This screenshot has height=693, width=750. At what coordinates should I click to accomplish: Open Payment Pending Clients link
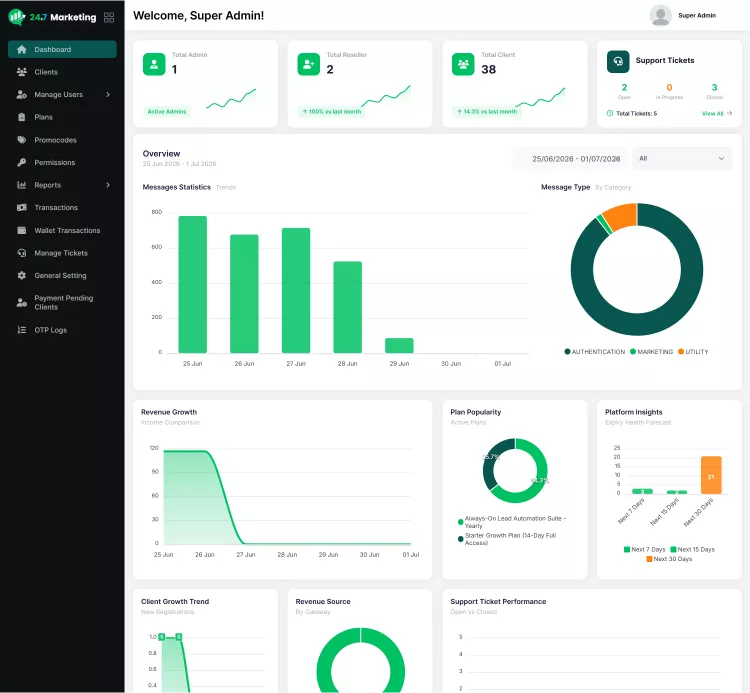tap(62, 303)
